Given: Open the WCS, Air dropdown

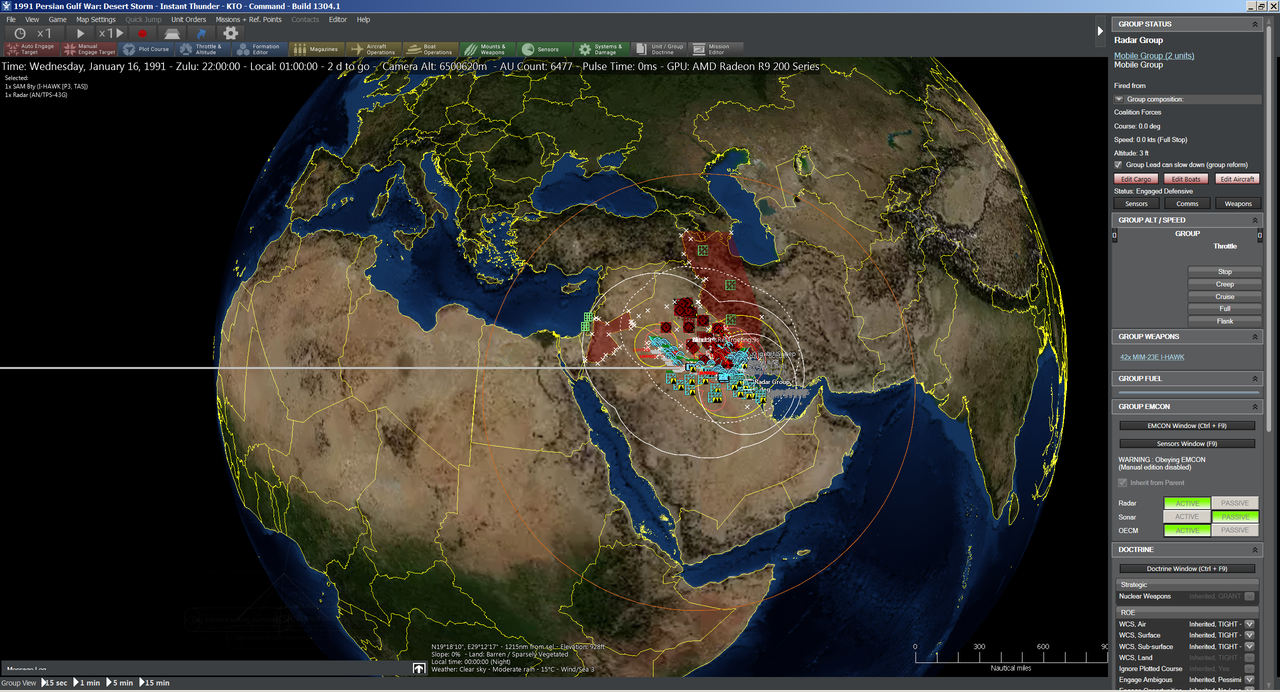Looking at the screenshot, I should 1249,623.
